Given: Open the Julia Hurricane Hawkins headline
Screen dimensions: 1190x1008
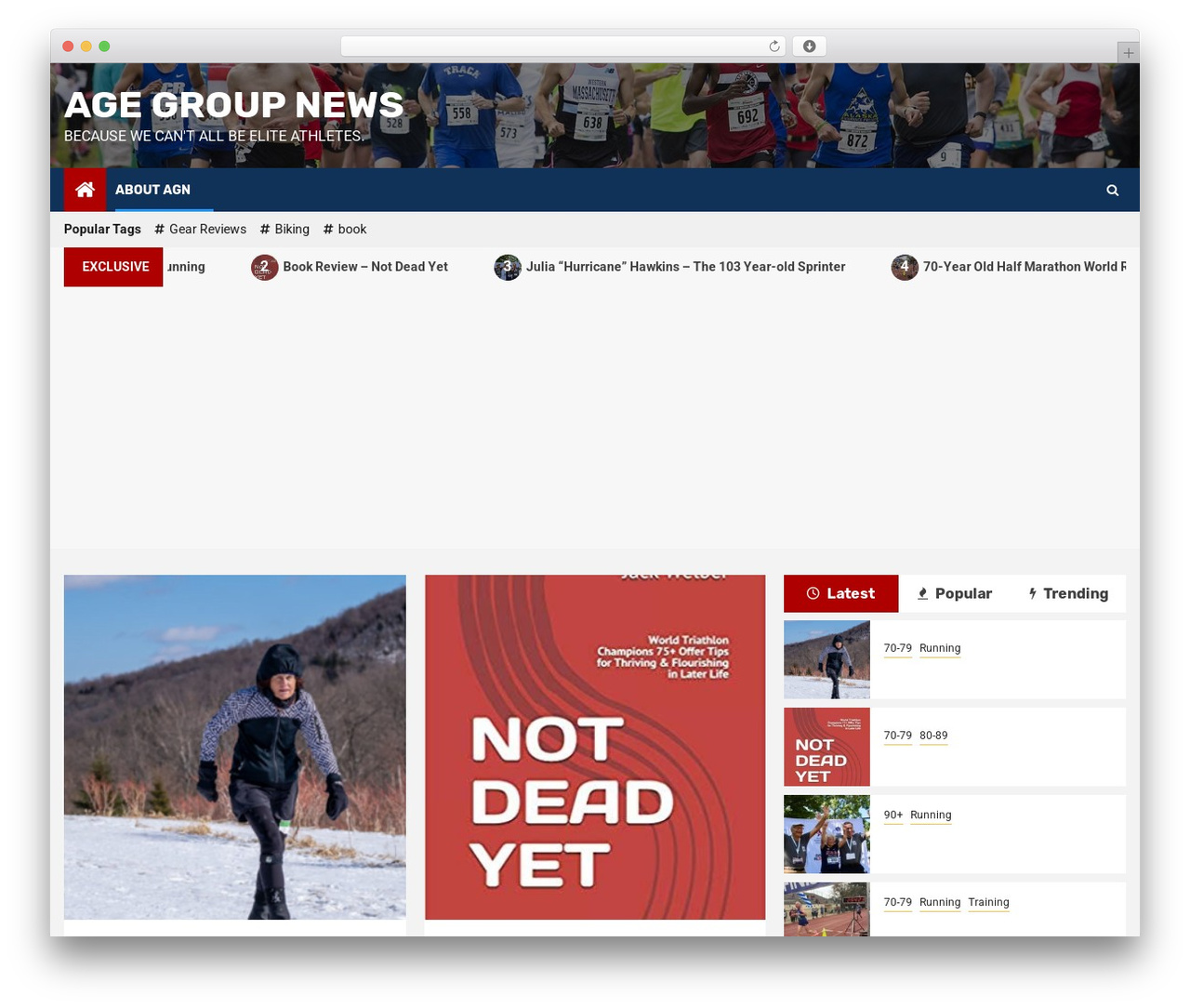Looking at the screenshot, I should (685, 267).
